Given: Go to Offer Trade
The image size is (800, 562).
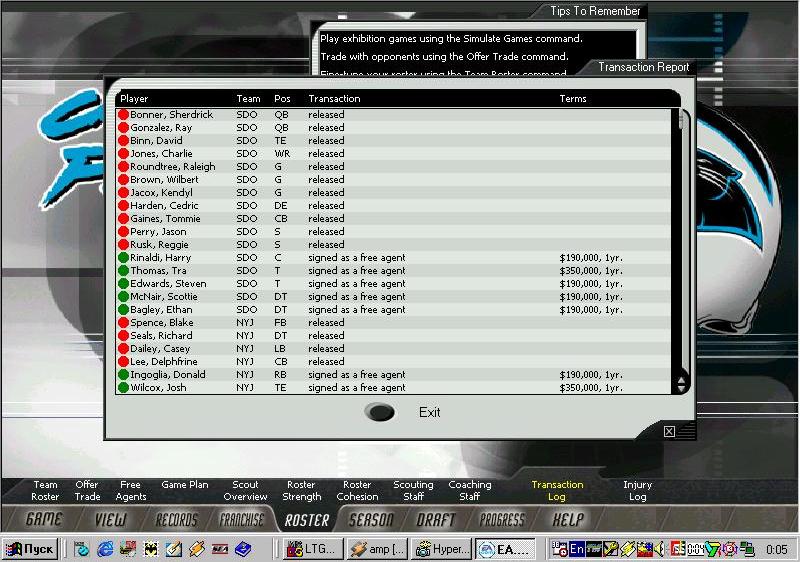Looking at the screenshot, I should click(x=87, y=491).
